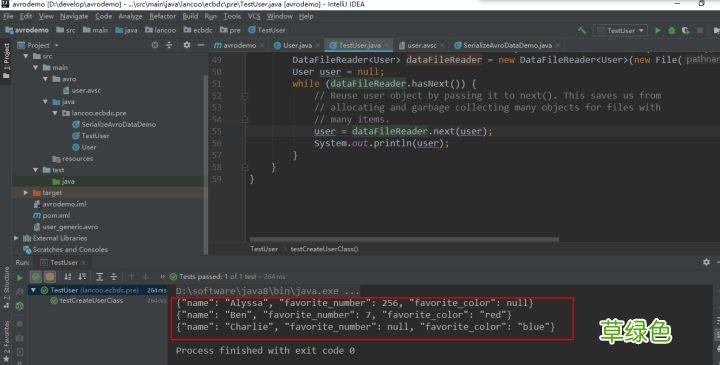Switch to user.avsc editor tab
The image size is (720, 365).
tap(422, 45)
